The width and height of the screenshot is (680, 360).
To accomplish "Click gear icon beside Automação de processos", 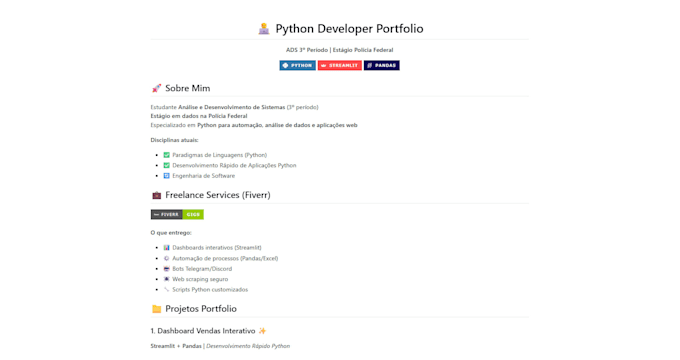I will (x=167, y=258).
